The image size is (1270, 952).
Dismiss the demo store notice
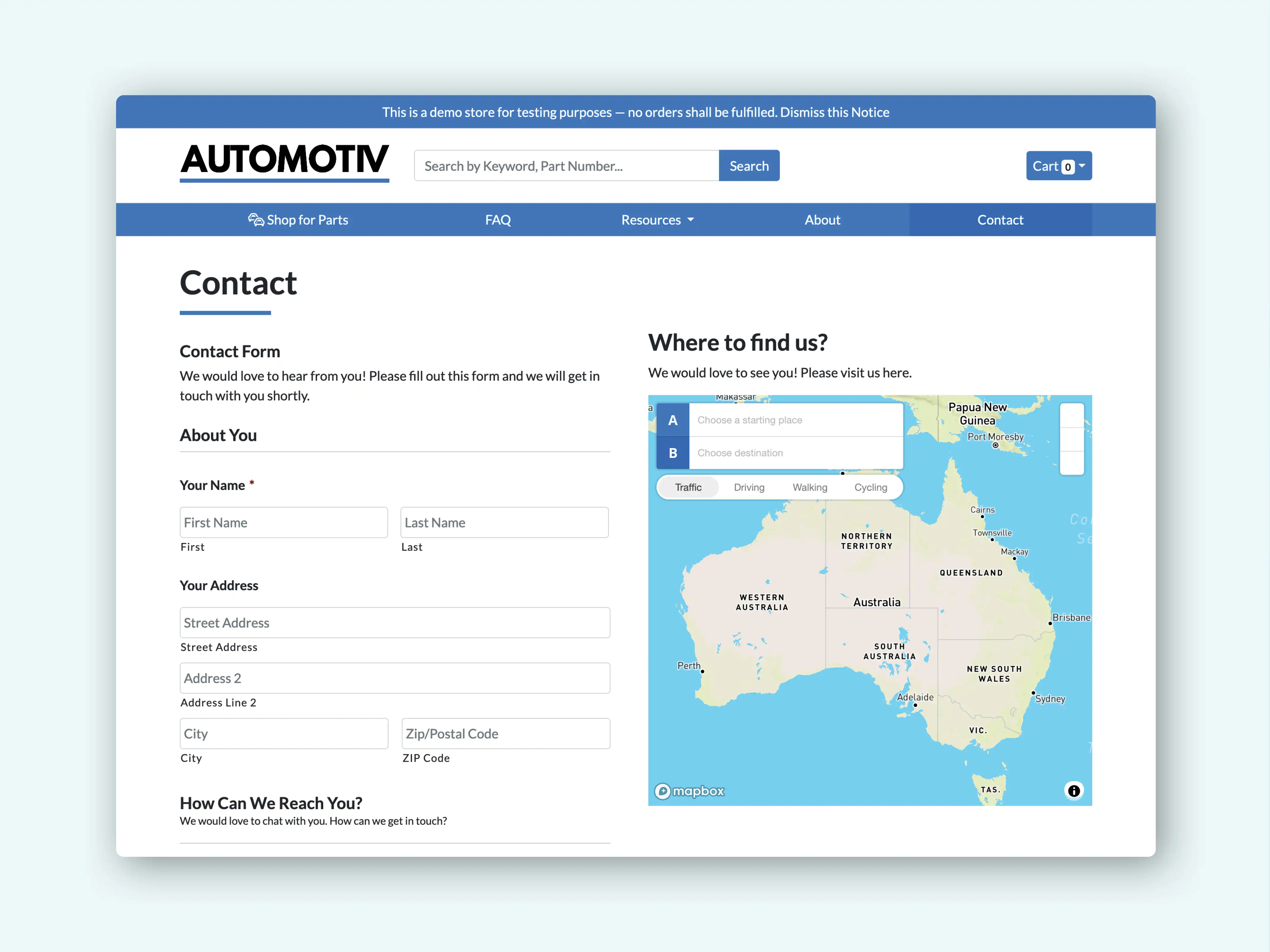[834, 112]
